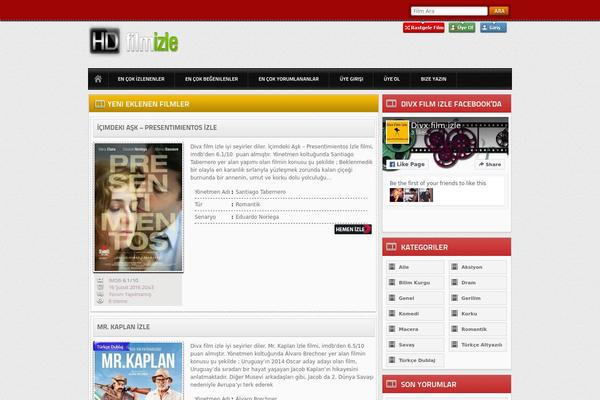Click the film icon beside Dram category
The image size is (600, 400).
pyautogui.click(x=455, y=282)
